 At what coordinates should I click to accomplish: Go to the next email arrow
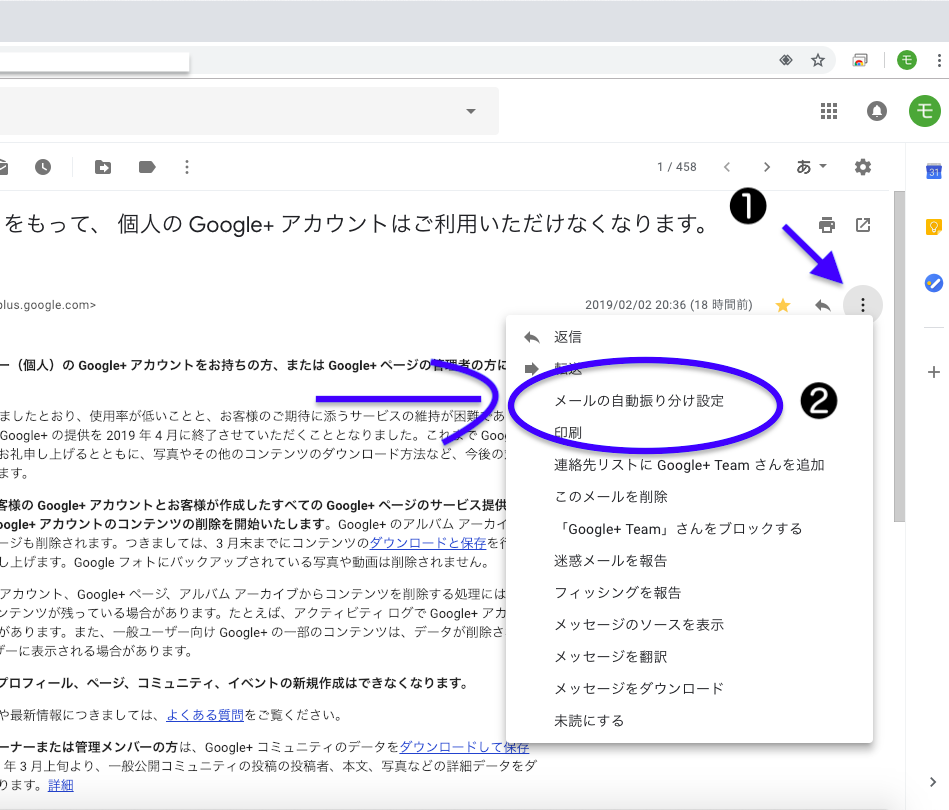click(767, 167)
